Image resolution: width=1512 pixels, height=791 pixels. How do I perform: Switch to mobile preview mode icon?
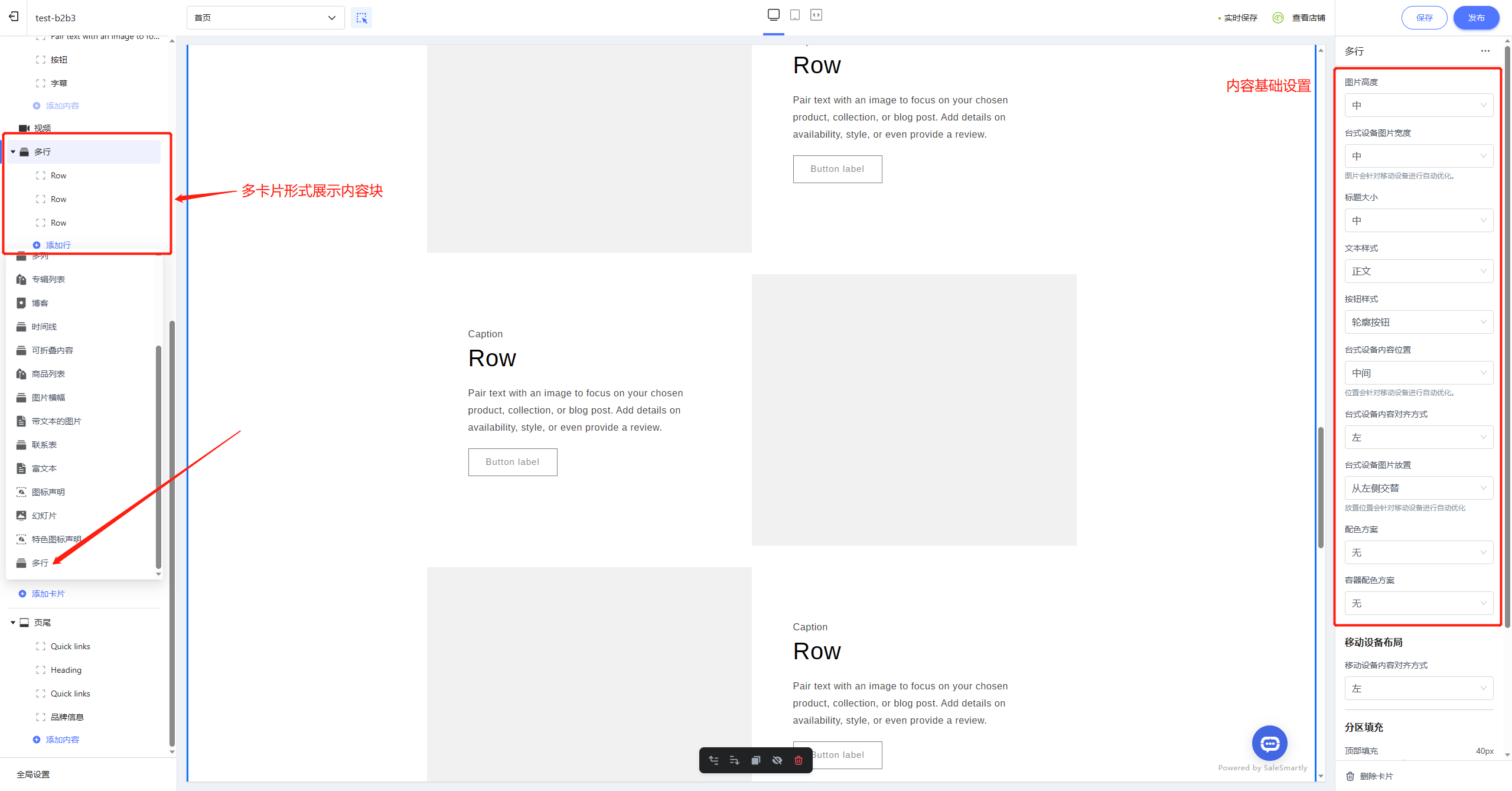click(x=795, y=15)
